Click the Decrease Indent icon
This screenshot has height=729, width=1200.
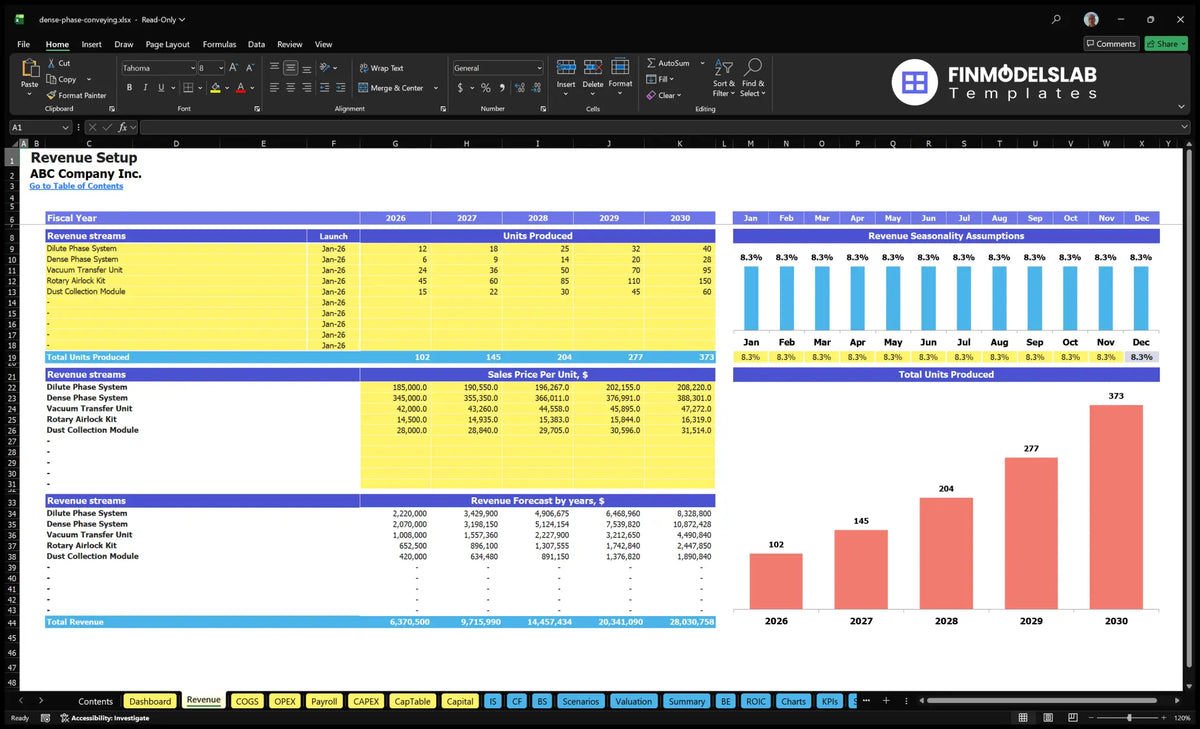[x=325, y=88]
